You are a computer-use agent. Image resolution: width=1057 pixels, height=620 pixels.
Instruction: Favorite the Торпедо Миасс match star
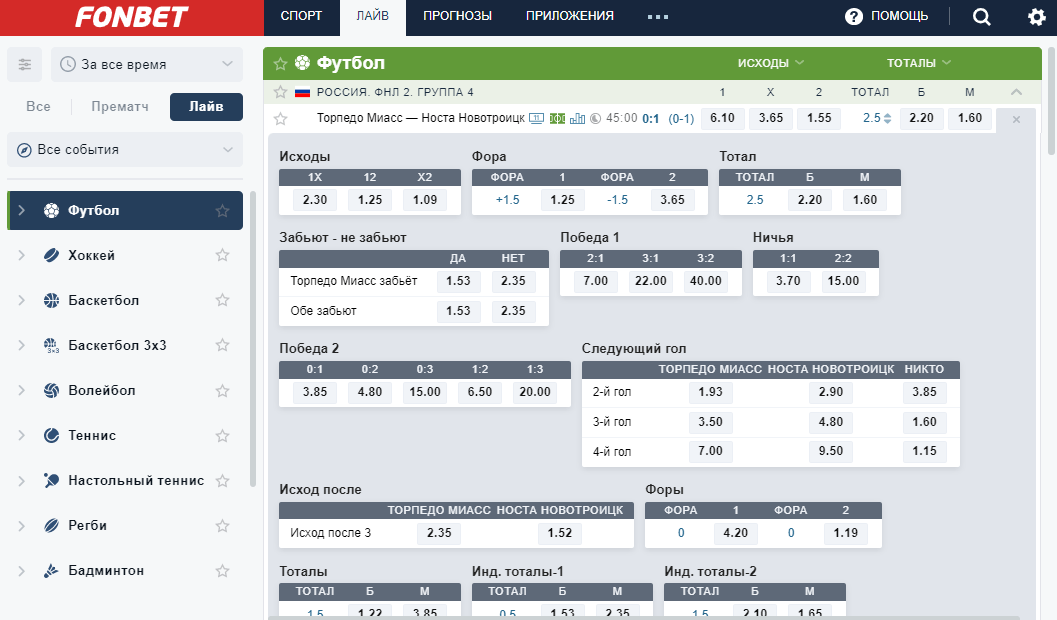click(280, 119)
